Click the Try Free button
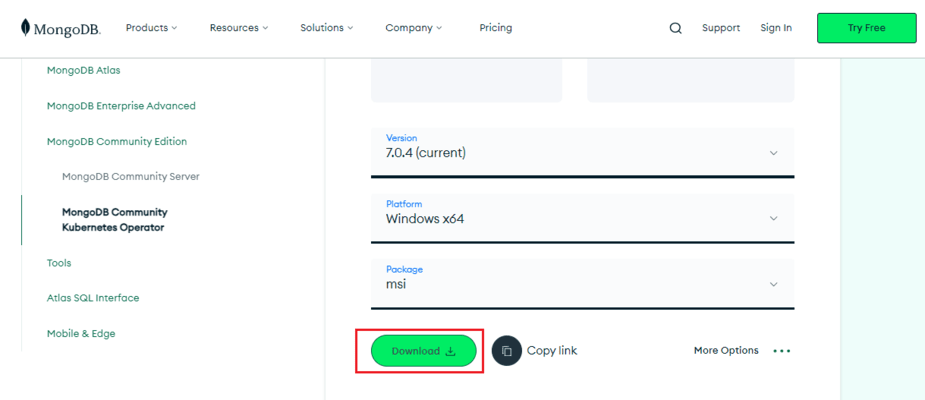The width and height of the screenshot is (925, 400). [x=866, y=28]
